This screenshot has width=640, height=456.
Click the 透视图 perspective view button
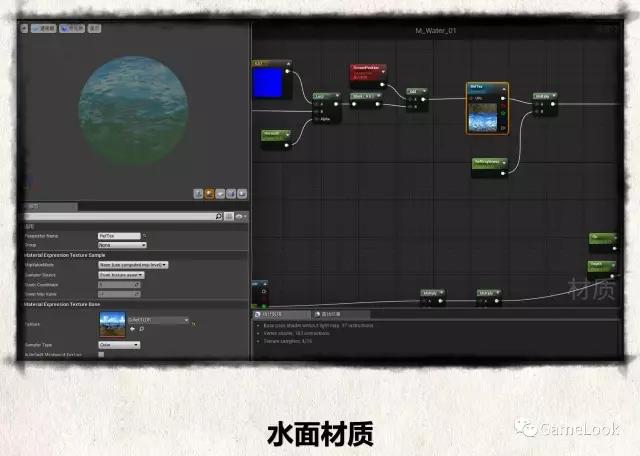[44, 28]
